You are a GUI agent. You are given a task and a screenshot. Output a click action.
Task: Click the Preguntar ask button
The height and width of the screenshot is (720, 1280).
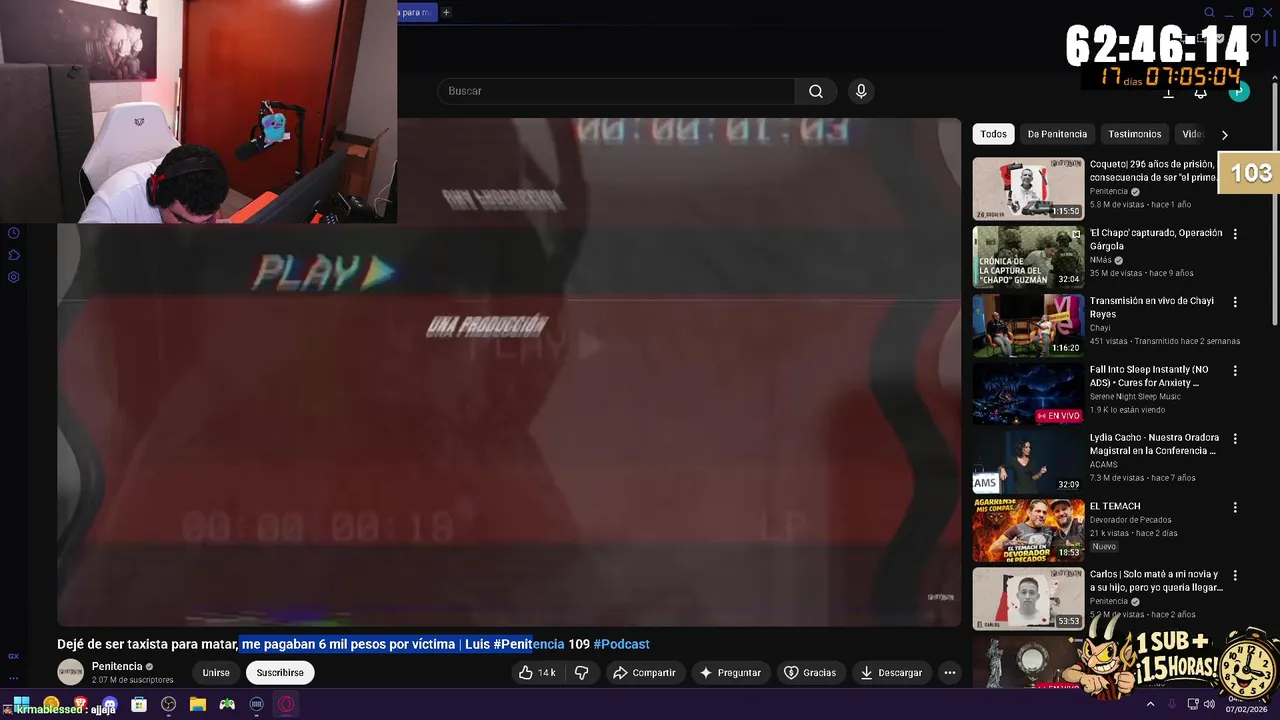730,673
